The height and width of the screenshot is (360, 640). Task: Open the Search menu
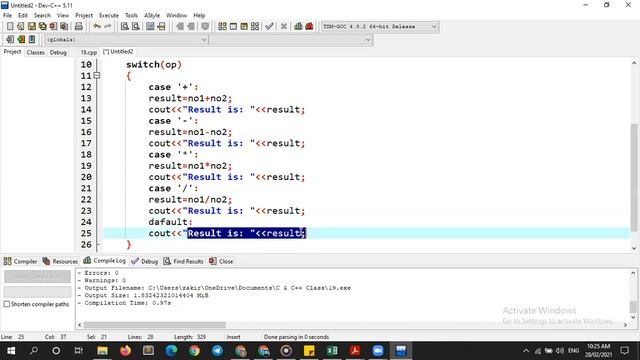[x=42, y=16]
